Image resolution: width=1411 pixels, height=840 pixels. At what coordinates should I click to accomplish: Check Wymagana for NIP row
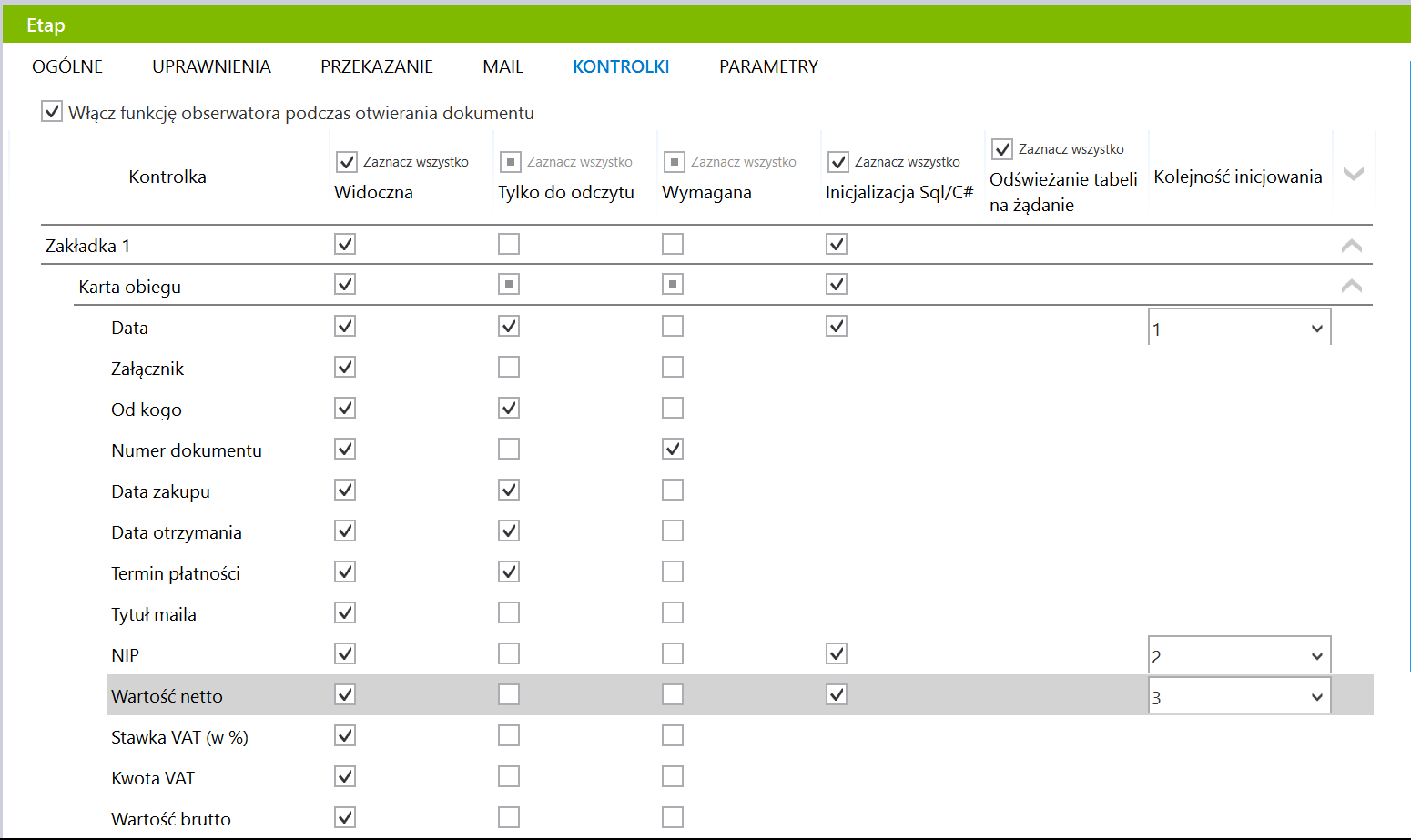[673, 653]
